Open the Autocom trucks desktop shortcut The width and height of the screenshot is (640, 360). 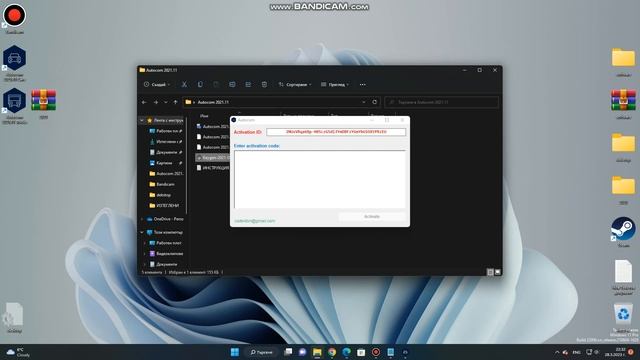[x=14, y=106]
